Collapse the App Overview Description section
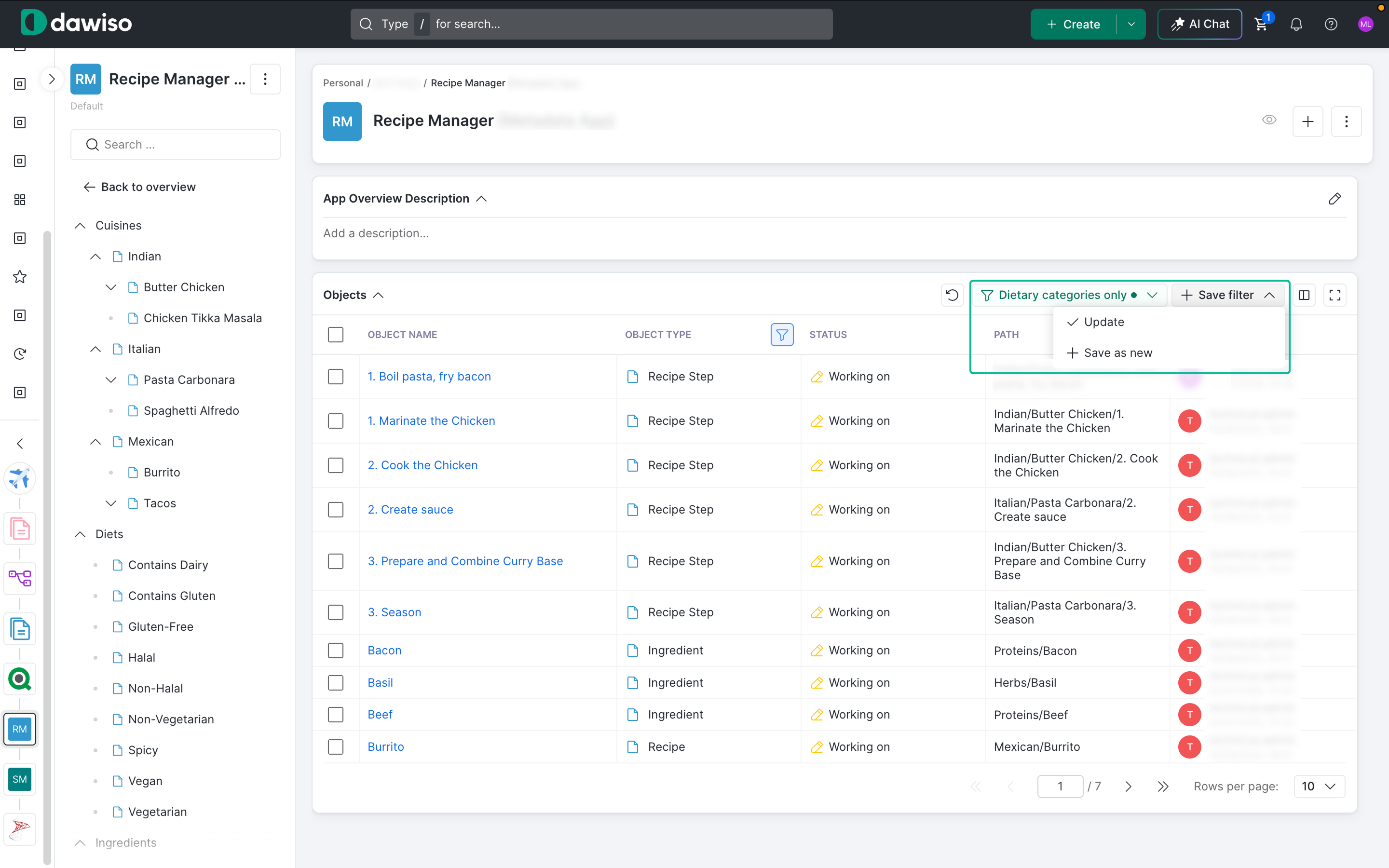 (481, 199)
